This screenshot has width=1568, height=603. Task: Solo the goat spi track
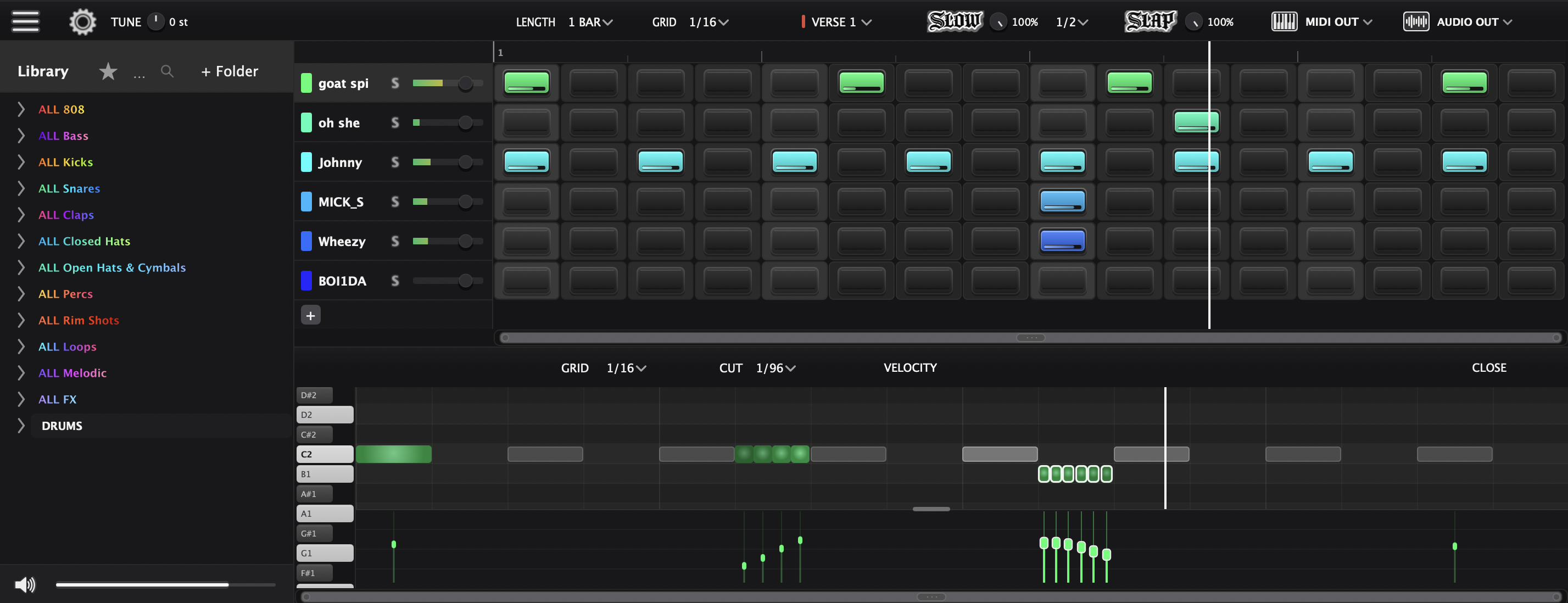pos(395,83)
